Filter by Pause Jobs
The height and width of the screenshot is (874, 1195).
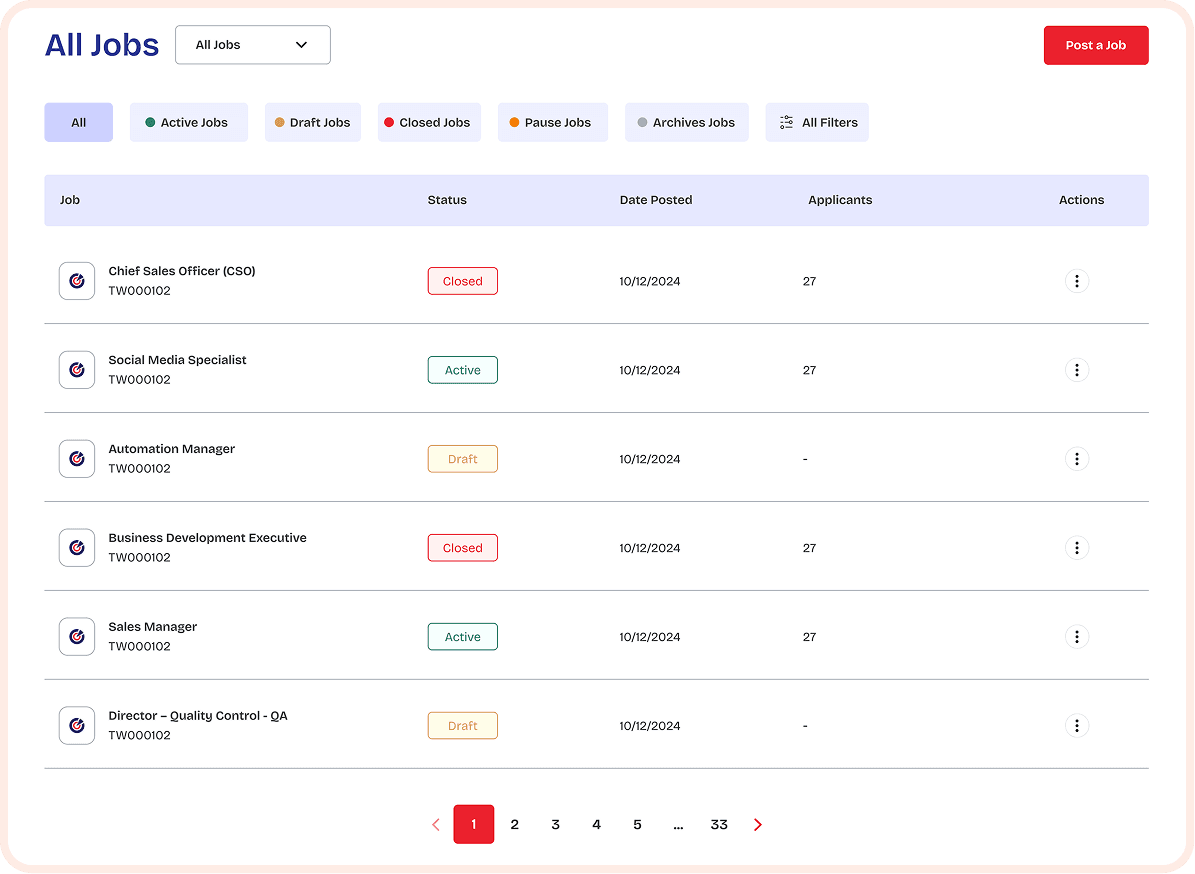553,123
